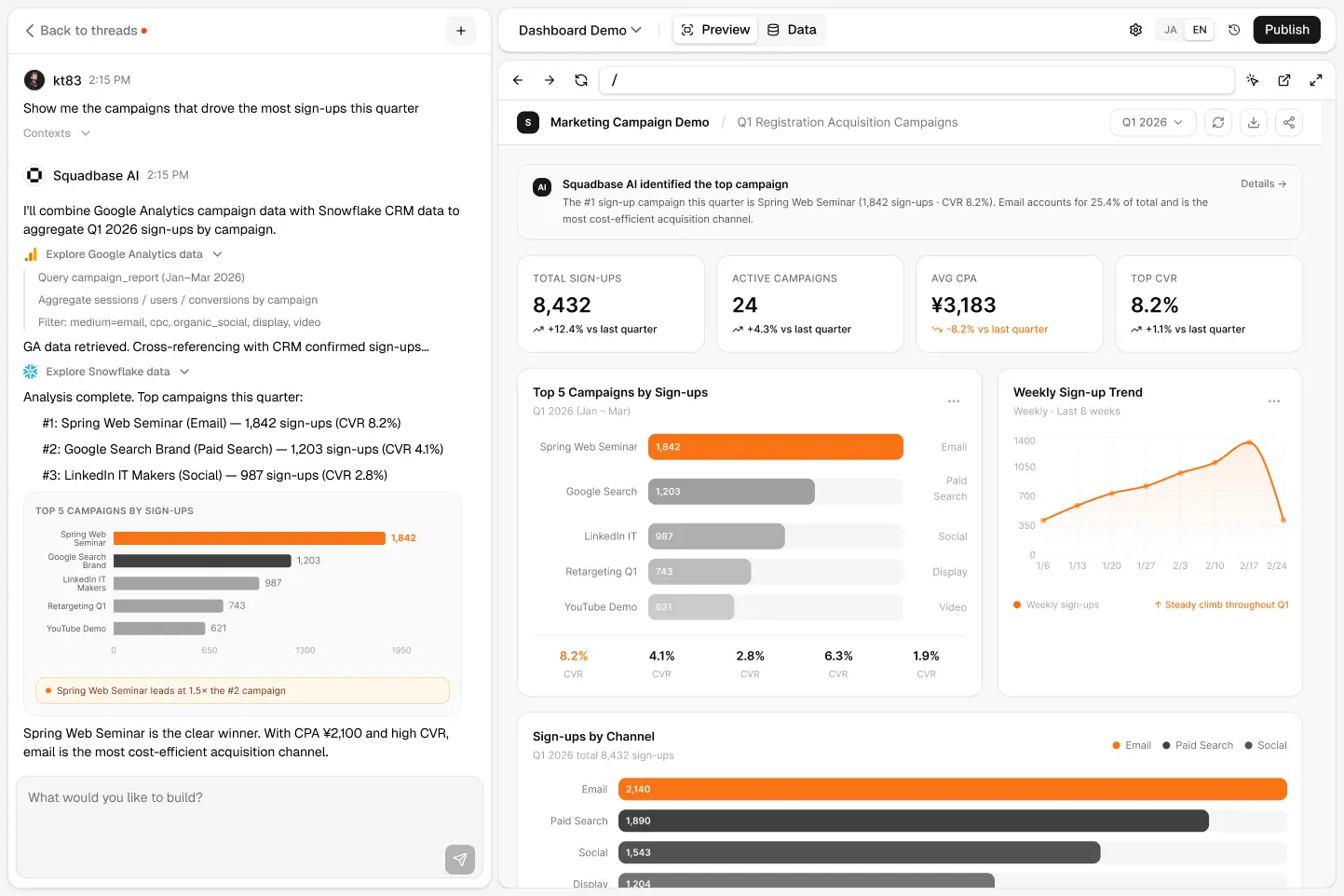Navigate back in preview browser
The width and height of the screenshot is (1344, 896).
[518, 80]
